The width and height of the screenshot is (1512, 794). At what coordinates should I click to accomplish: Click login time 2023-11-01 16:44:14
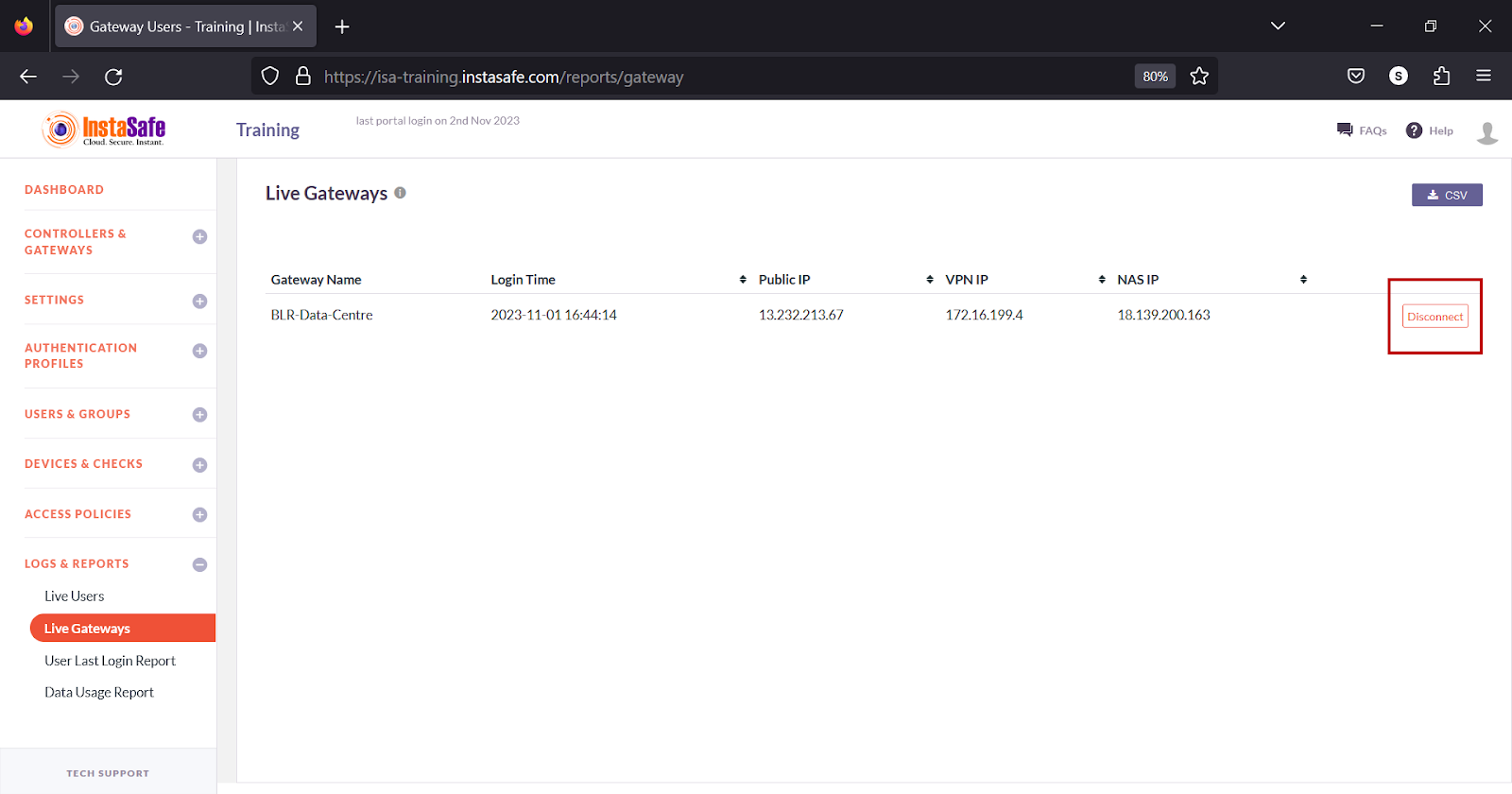click(554, 315)
